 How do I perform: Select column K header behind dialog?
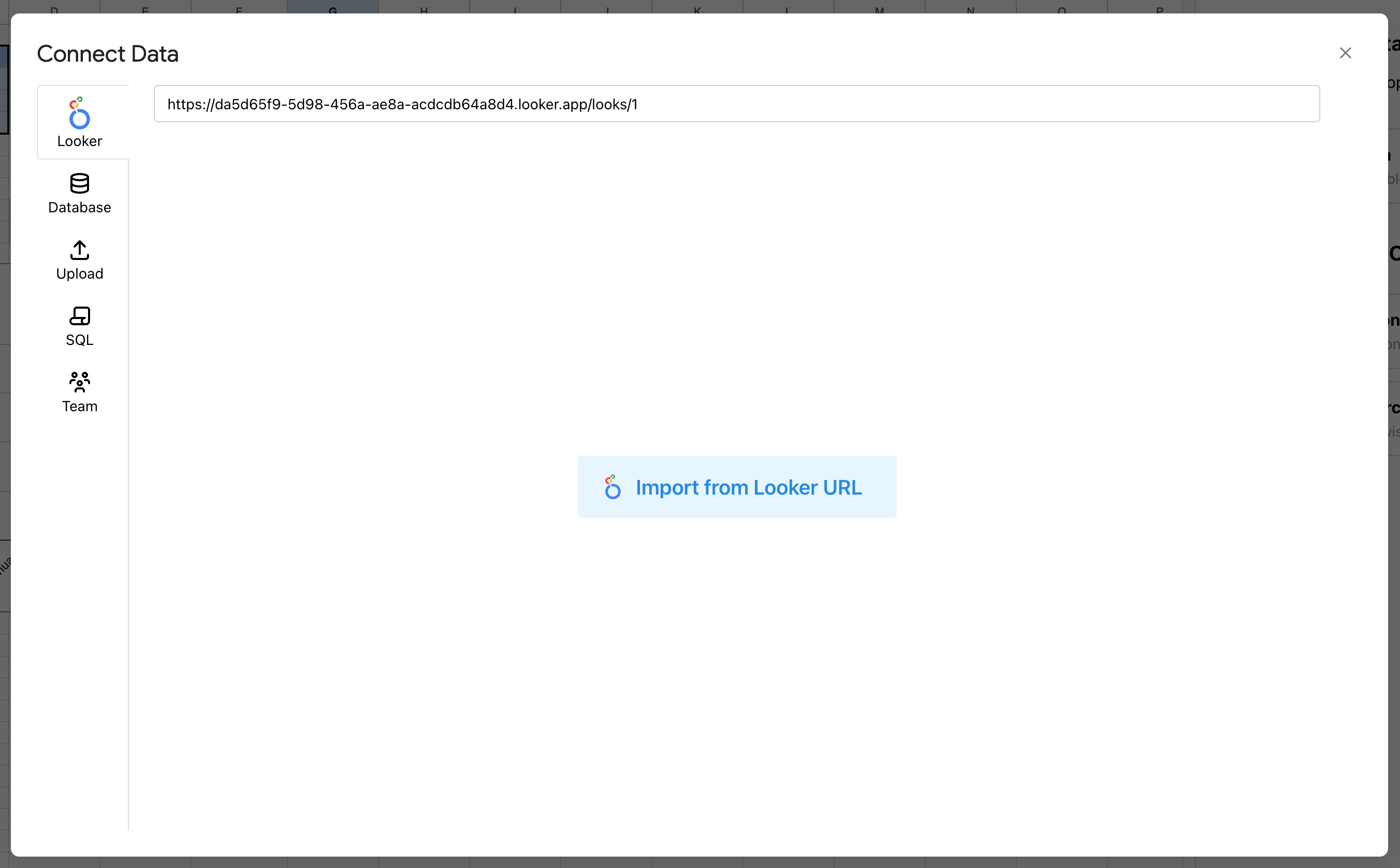tap(696, 7)
